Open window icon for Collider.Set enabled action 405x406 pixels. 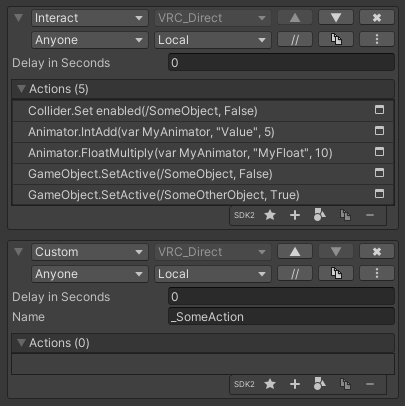(379, 110)
